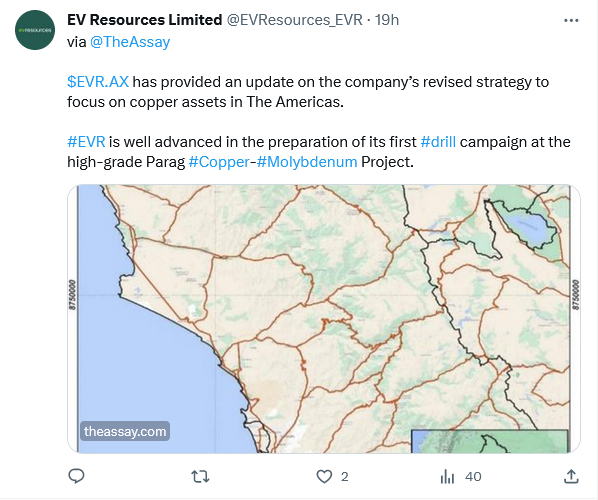Open the EV Resources profile avatar
598x500 pixels.
tap(35, 30)
